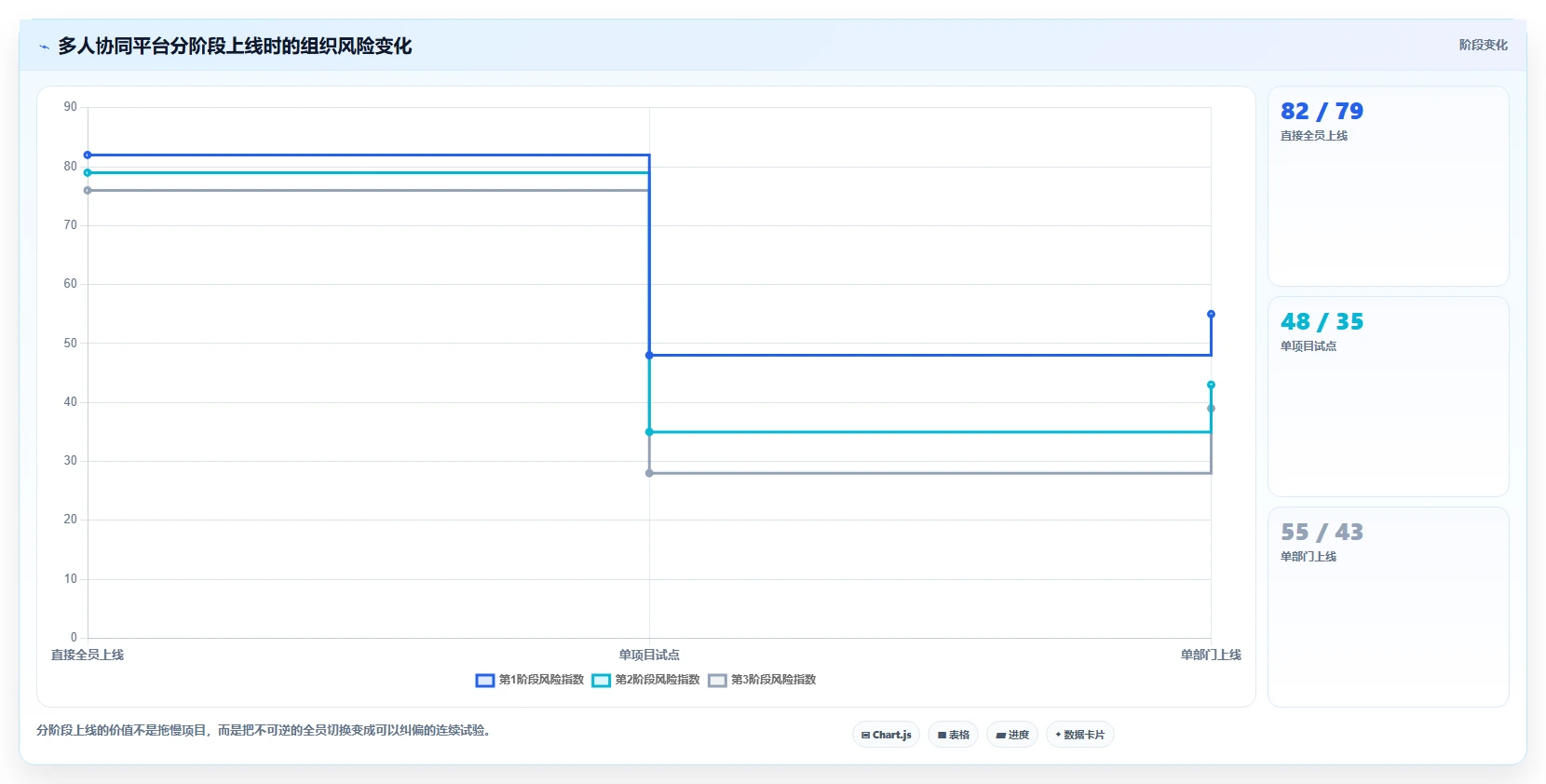The width and height of the screenshot is (1546, 784).
Task: Click gray data point at 76 on 直接全员上线
Action: (x=88, y=191)
